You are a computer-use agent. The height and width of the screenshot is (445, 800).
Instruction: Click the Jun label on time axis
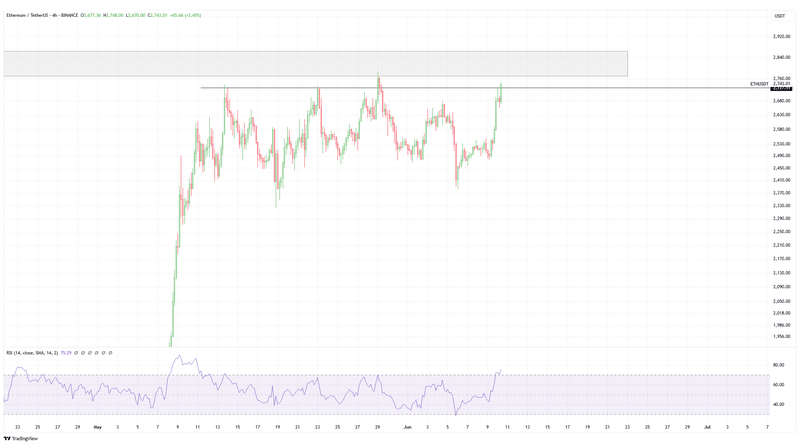407,427
